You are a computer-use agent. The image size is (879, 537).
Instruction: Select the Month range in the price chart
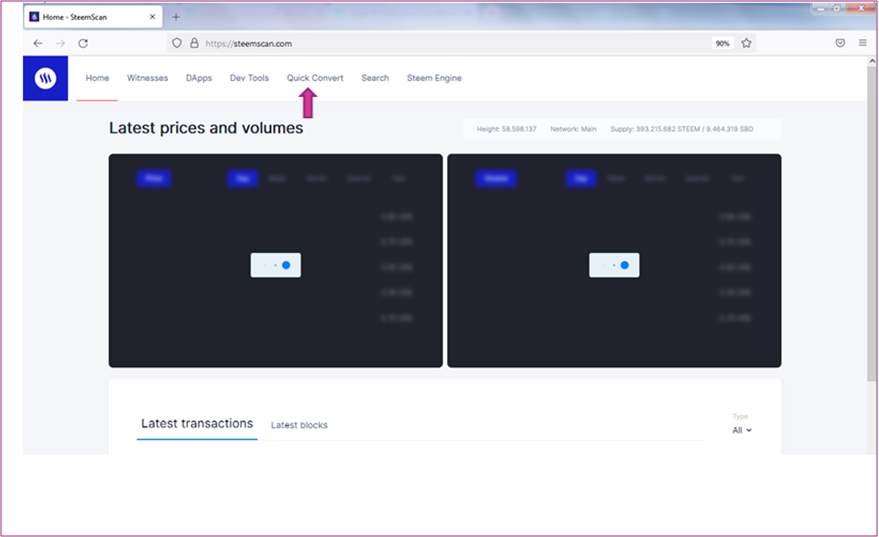(317, 178)
